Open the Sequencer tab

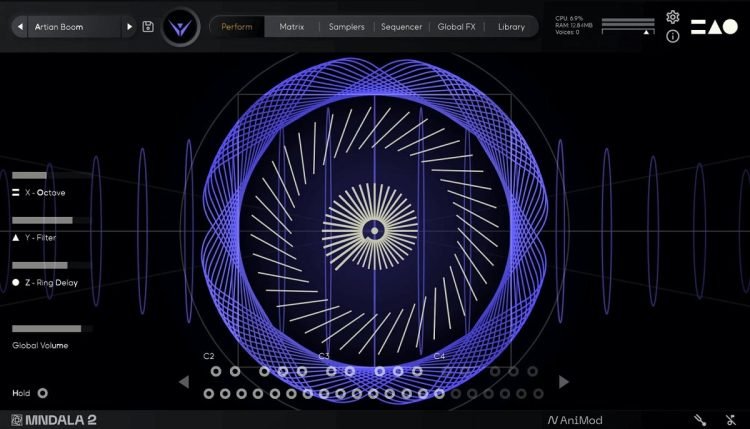401,27
